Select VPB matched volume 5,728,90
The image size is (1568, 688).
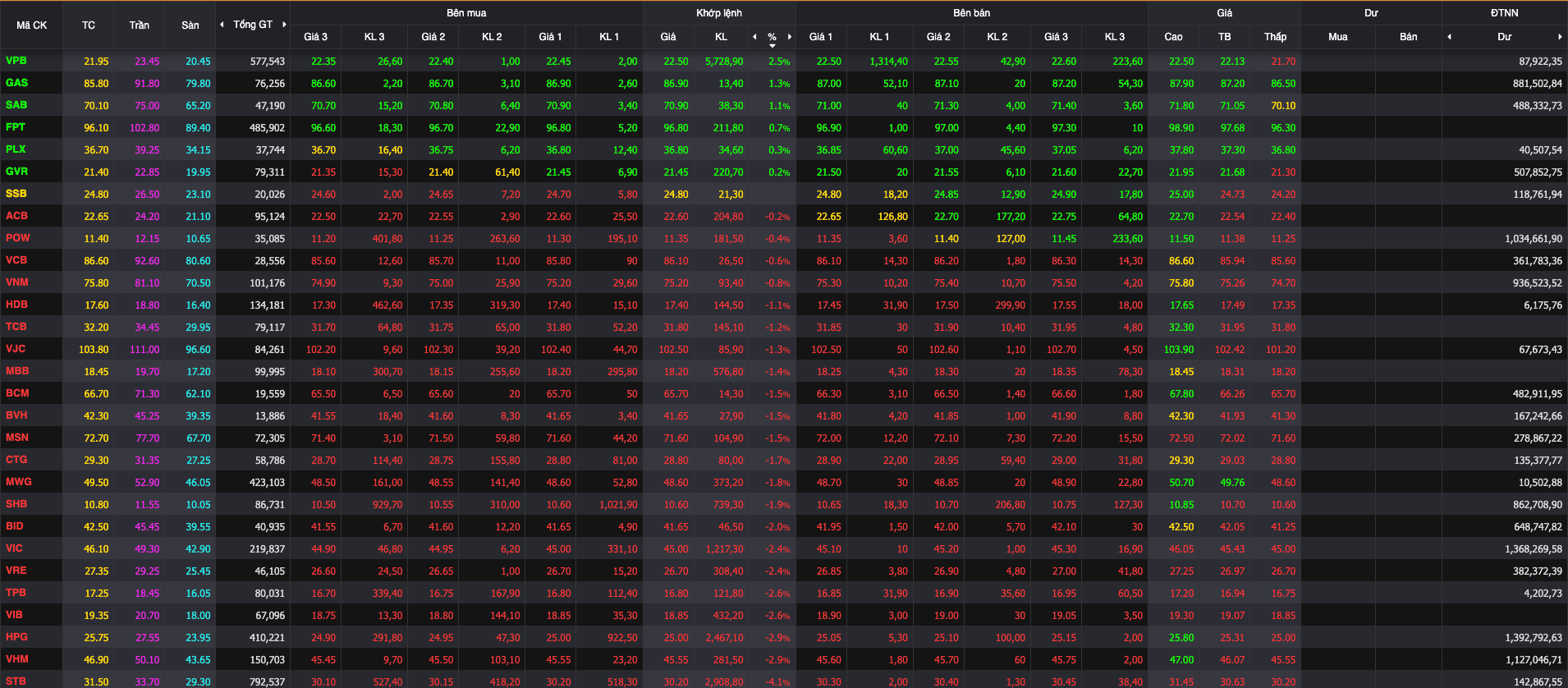[x=724, y=62]
